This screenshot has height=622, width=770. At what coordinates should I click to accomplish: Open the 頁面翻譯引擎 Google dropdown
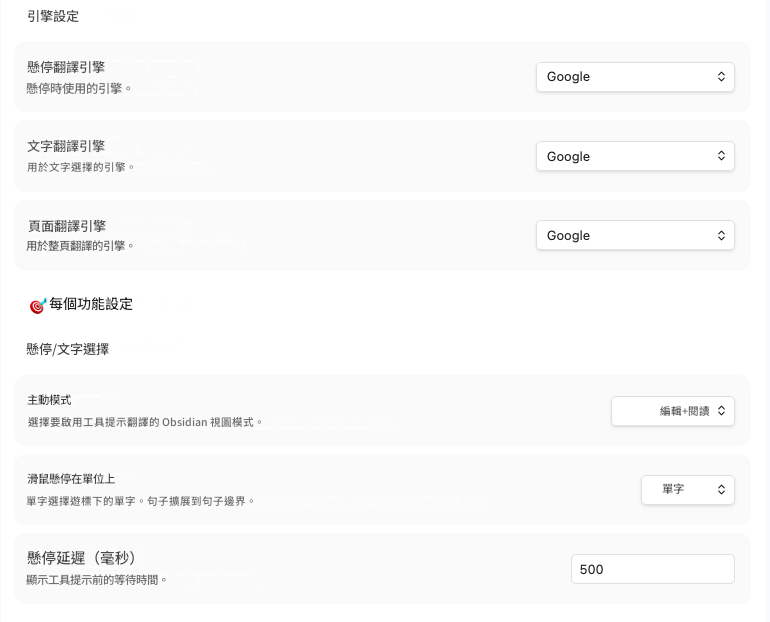pyautogui.click(x=635, y=235)
